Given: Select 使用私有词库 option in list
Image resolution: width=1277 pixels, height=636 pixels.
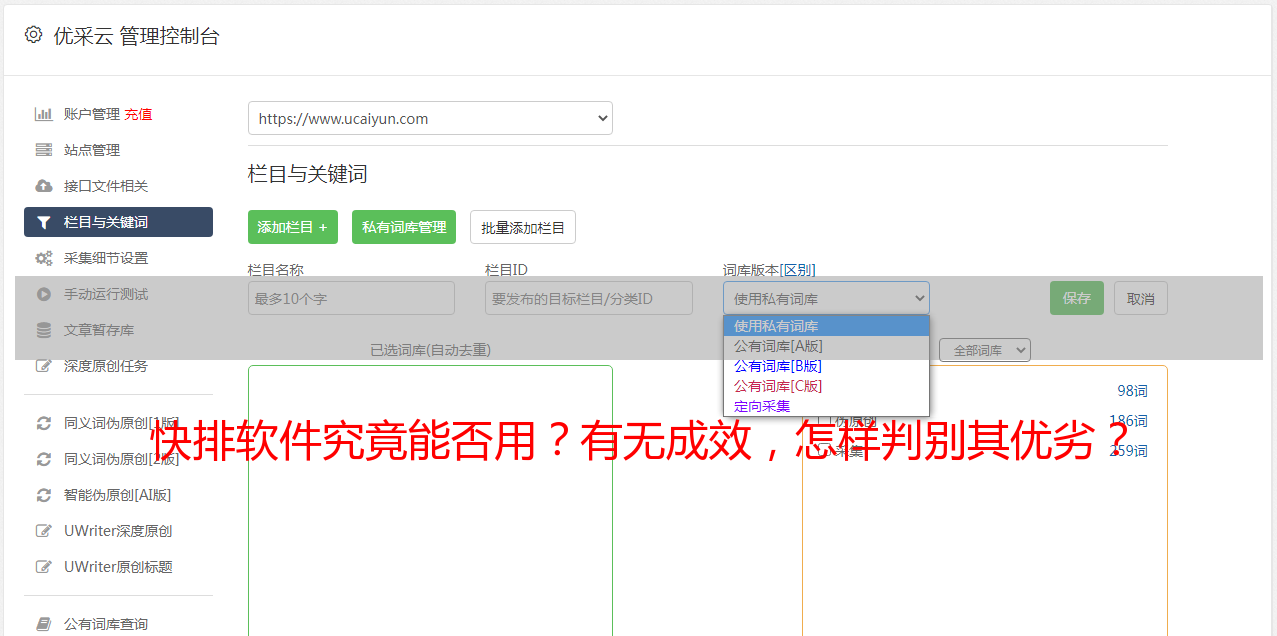Looking at the screenshot, I should (826, 326).
